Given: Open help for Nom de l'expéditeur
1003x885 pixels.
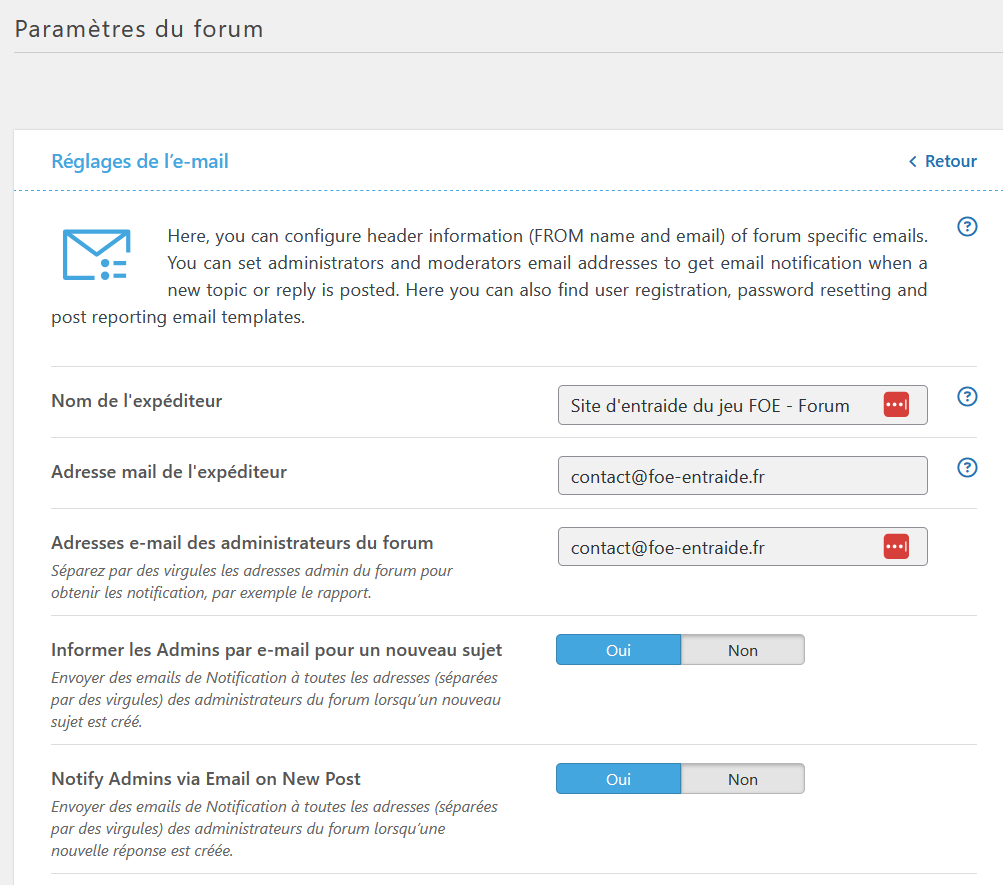Looking at the screenshot, I should [x=967, y=397].
